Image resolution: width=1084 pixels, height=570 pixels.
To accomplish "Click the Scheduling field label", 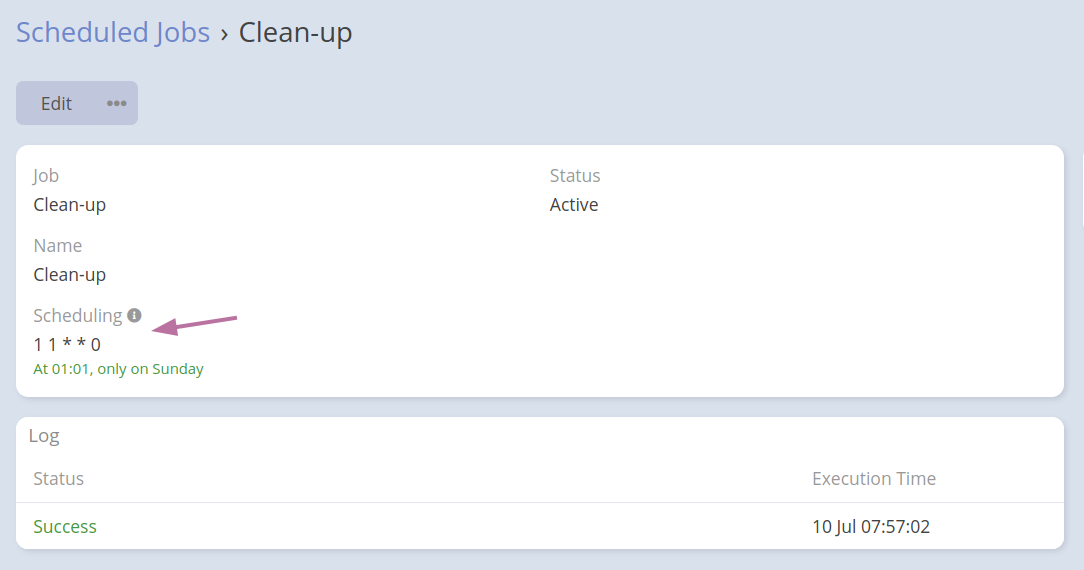I will tap(78, 316).
